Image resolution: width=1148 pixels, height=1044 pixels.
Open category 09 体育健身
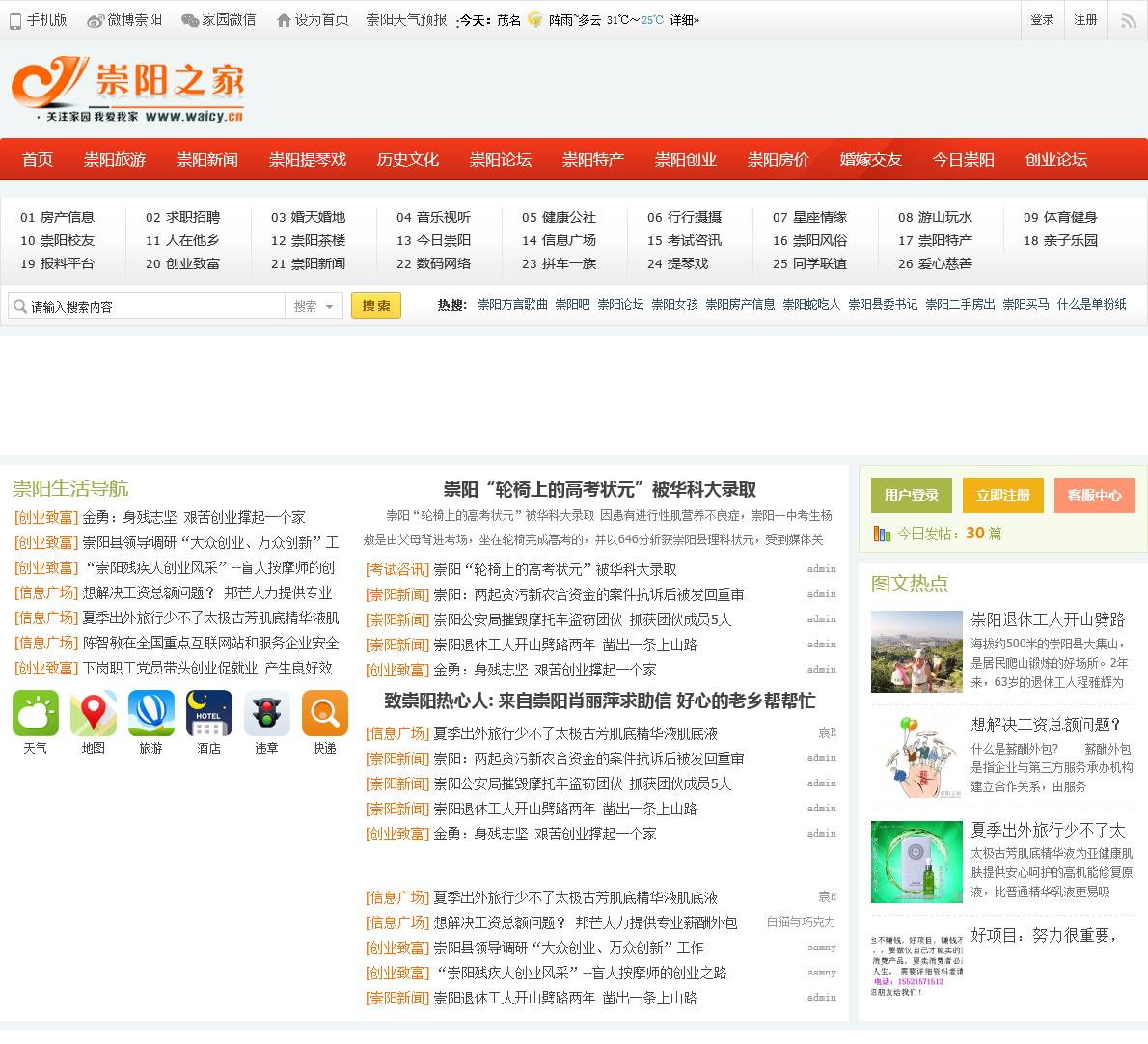(x=1061, y=217)
